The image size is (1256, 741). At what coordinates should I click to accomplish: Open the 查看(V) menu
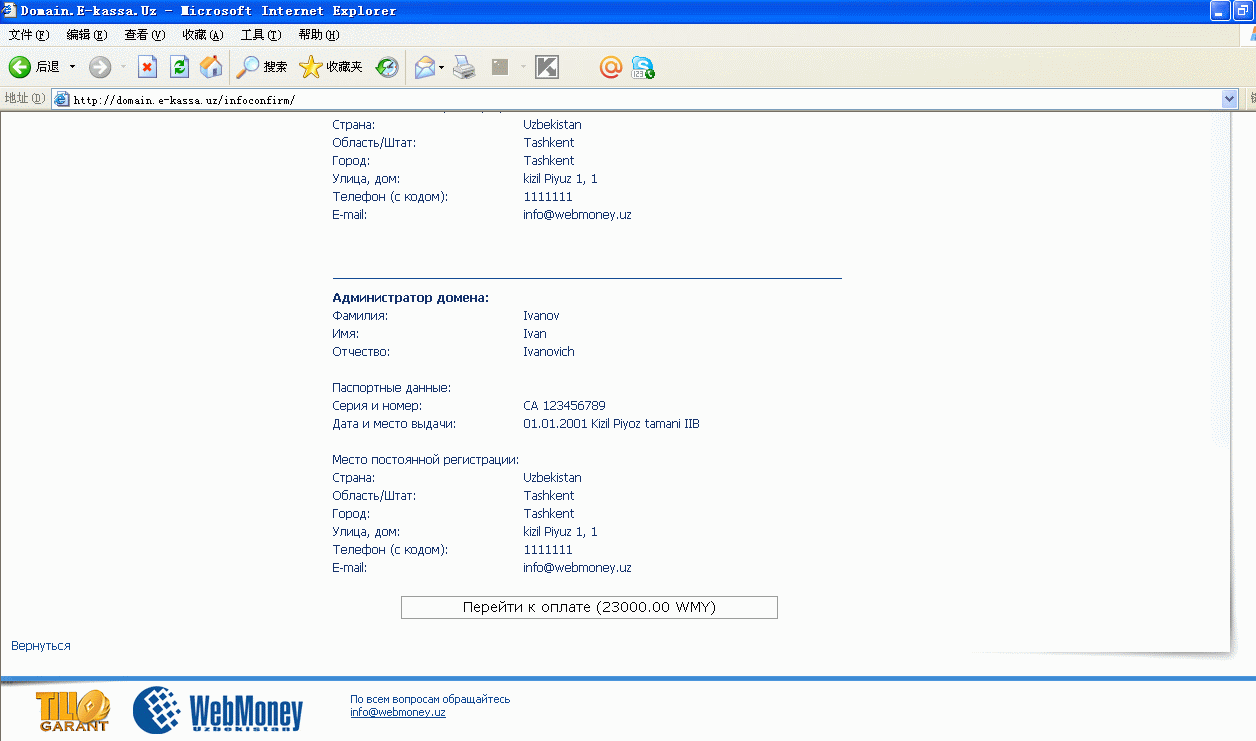click(145, 35)
